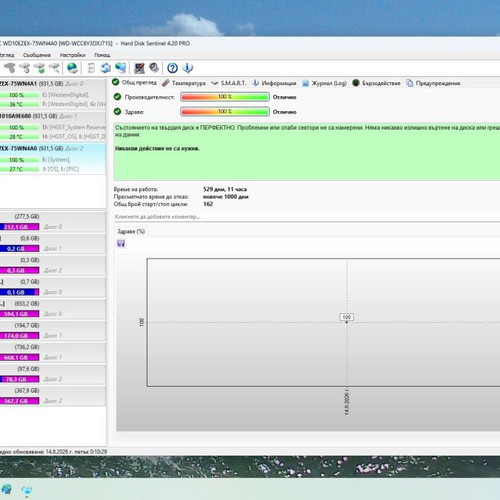
Task: Click the light blue taskbar app icon
Action: point(27,490)
